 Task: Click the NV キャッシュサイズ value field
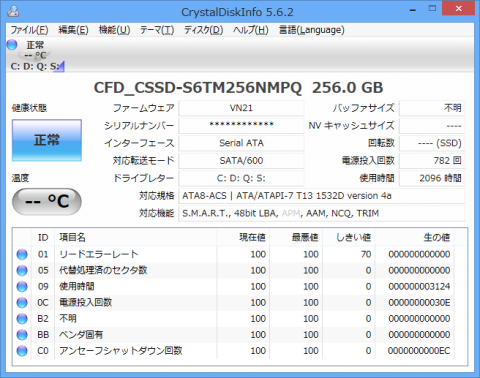[432, 125]
